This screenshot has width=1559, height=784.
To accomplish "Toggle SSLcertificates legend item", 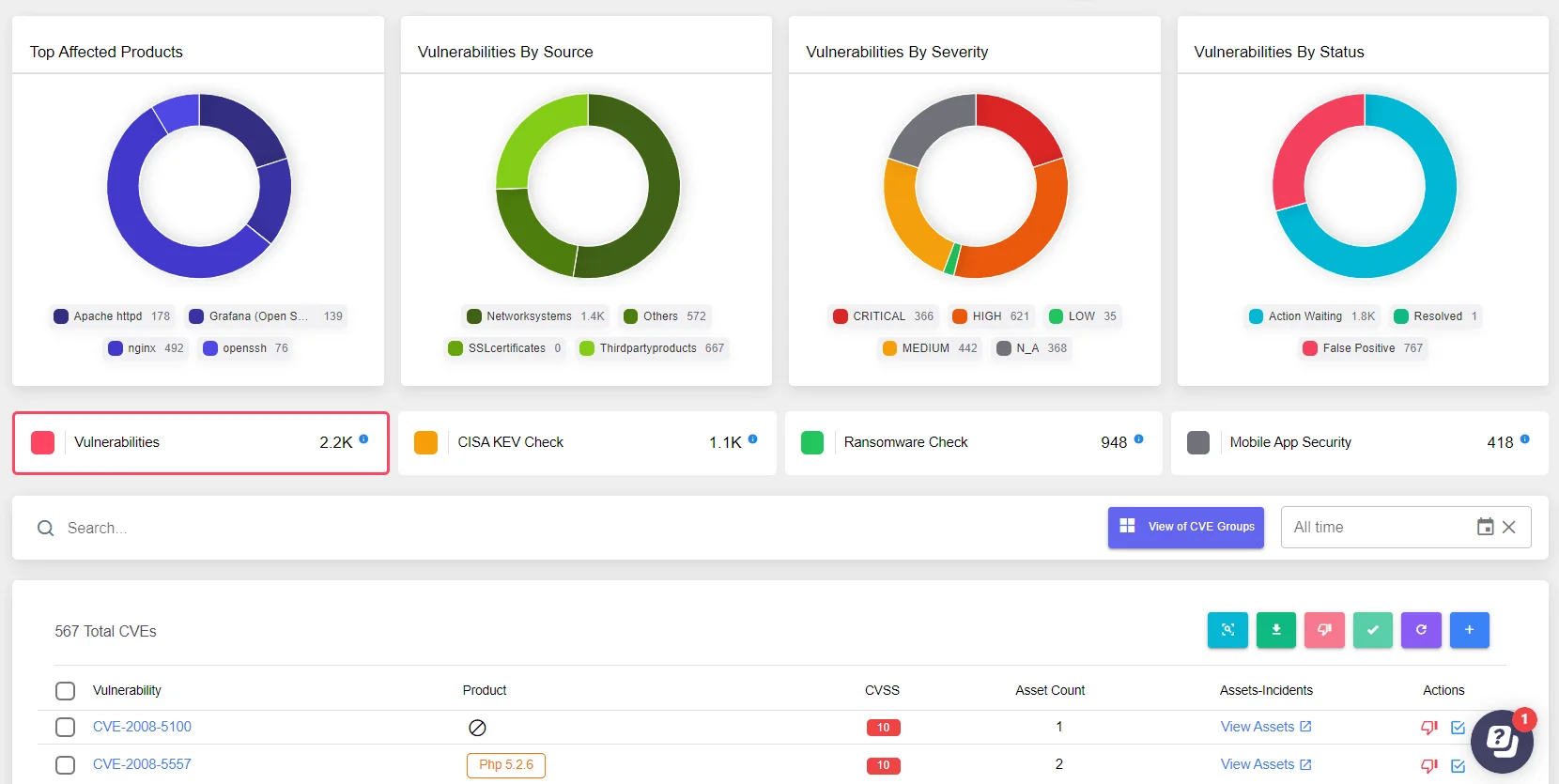I will pos(505,348).
